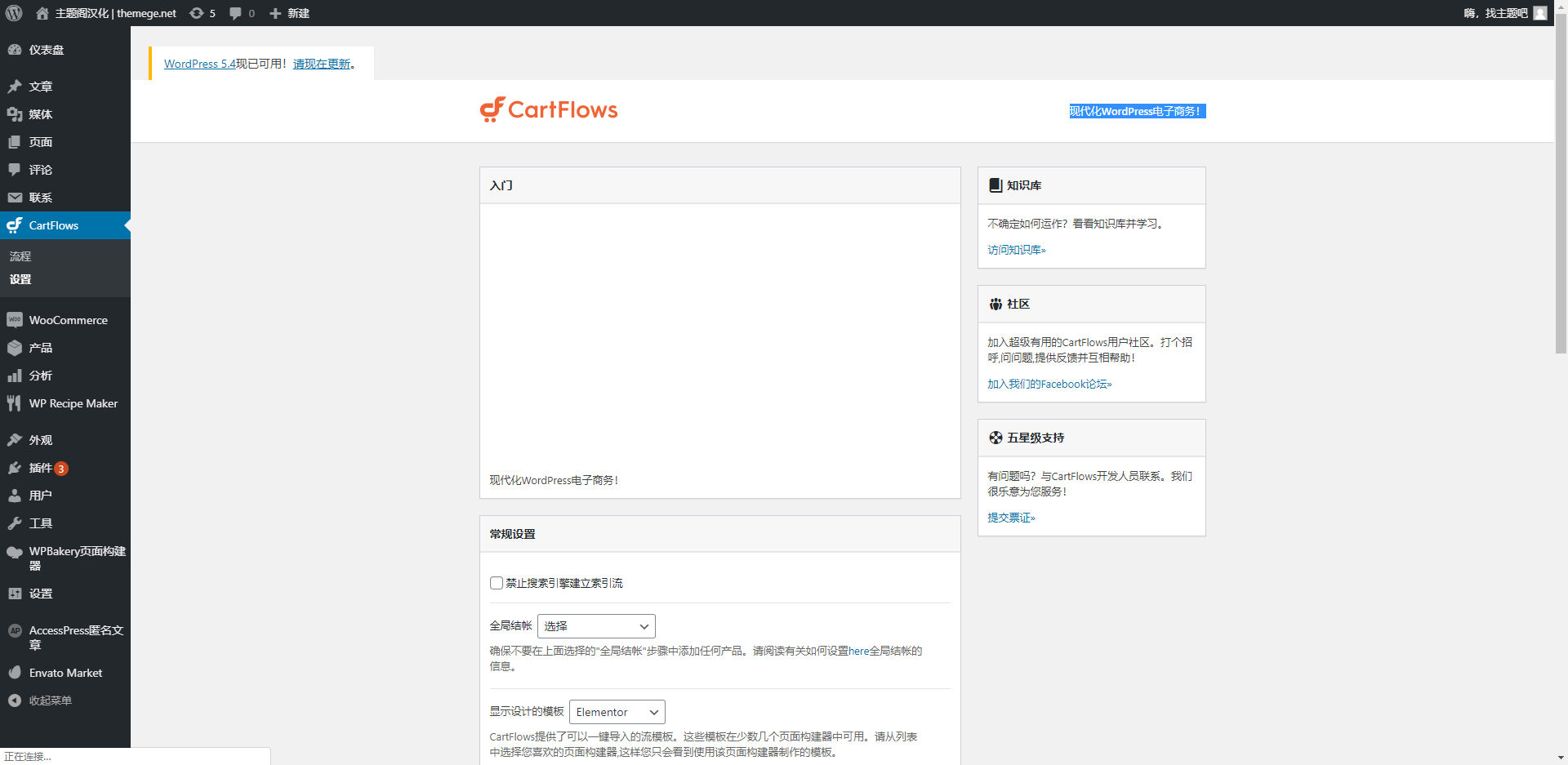
Task: Click 加入我们的Facebook论坛» link
Action: [x=1049, y=384]
